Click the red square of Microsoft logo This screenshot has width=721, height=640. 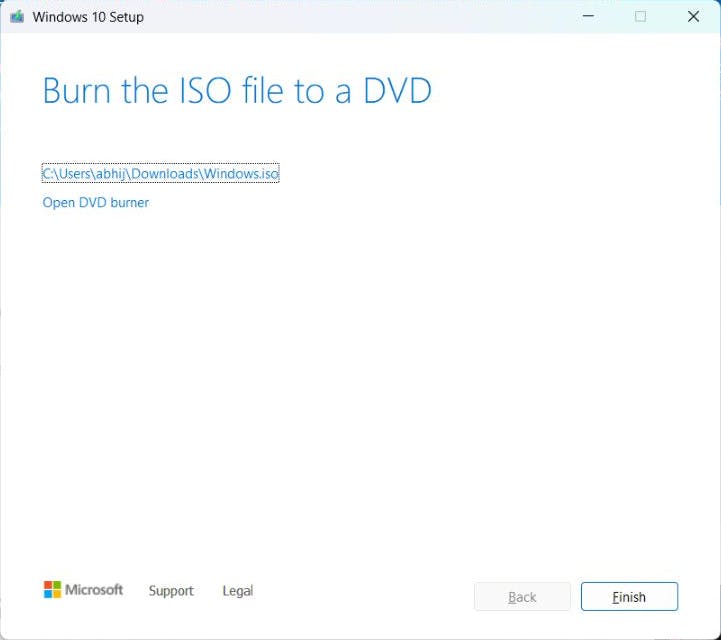coord(48,585)
